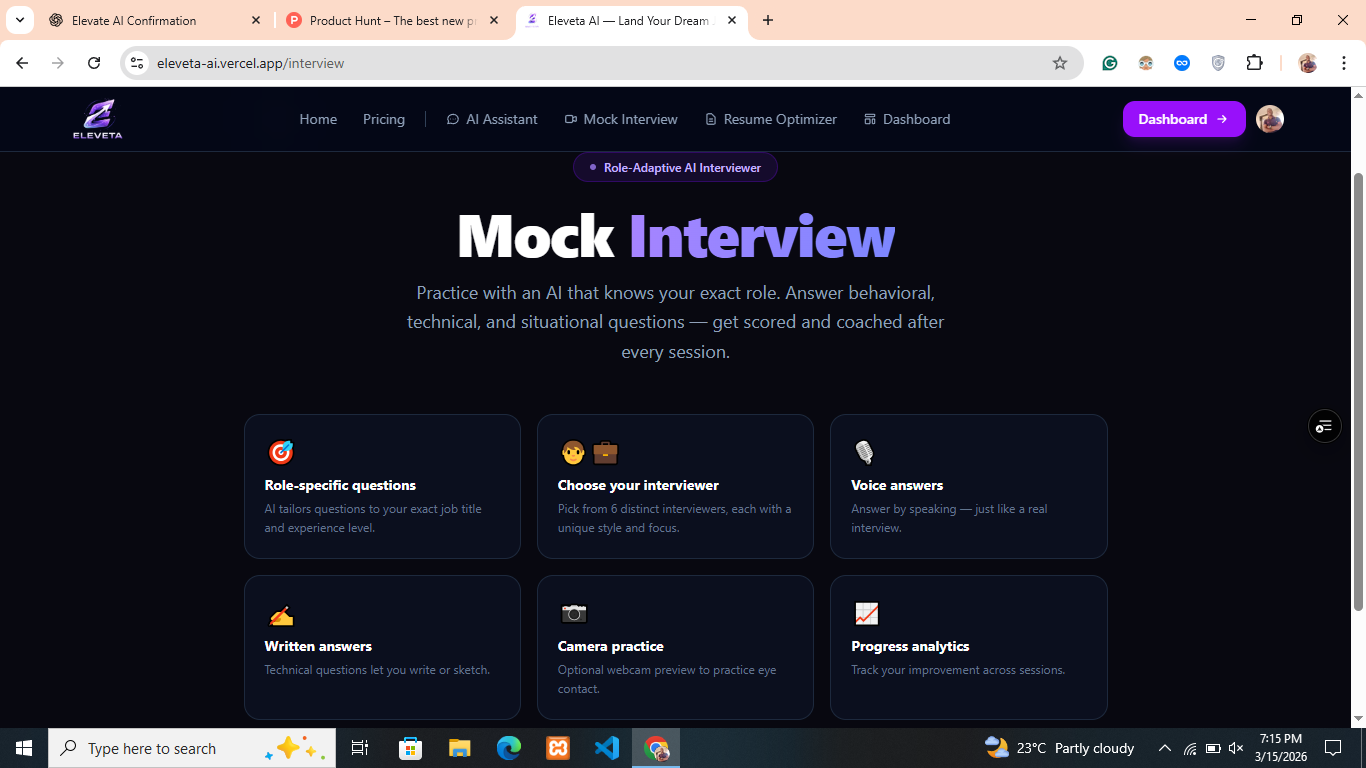Click the blue Copilot extension icon
Image resolution: width=1366 pixels, height=768 pixels.
pos(1182,62)
